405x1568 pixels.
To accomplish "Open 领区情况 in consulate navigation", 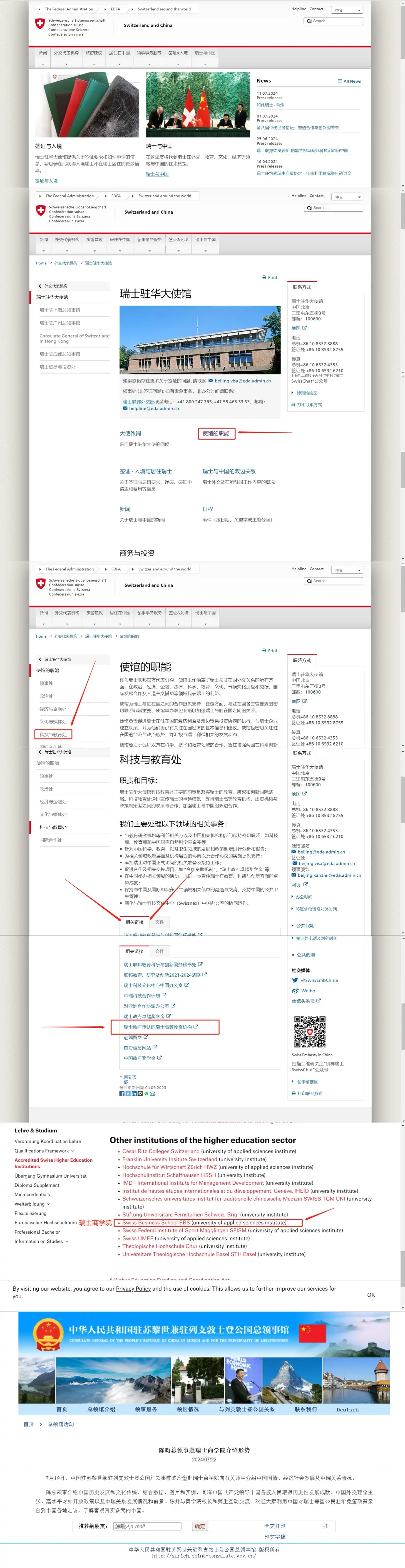I will (188, 1409).
